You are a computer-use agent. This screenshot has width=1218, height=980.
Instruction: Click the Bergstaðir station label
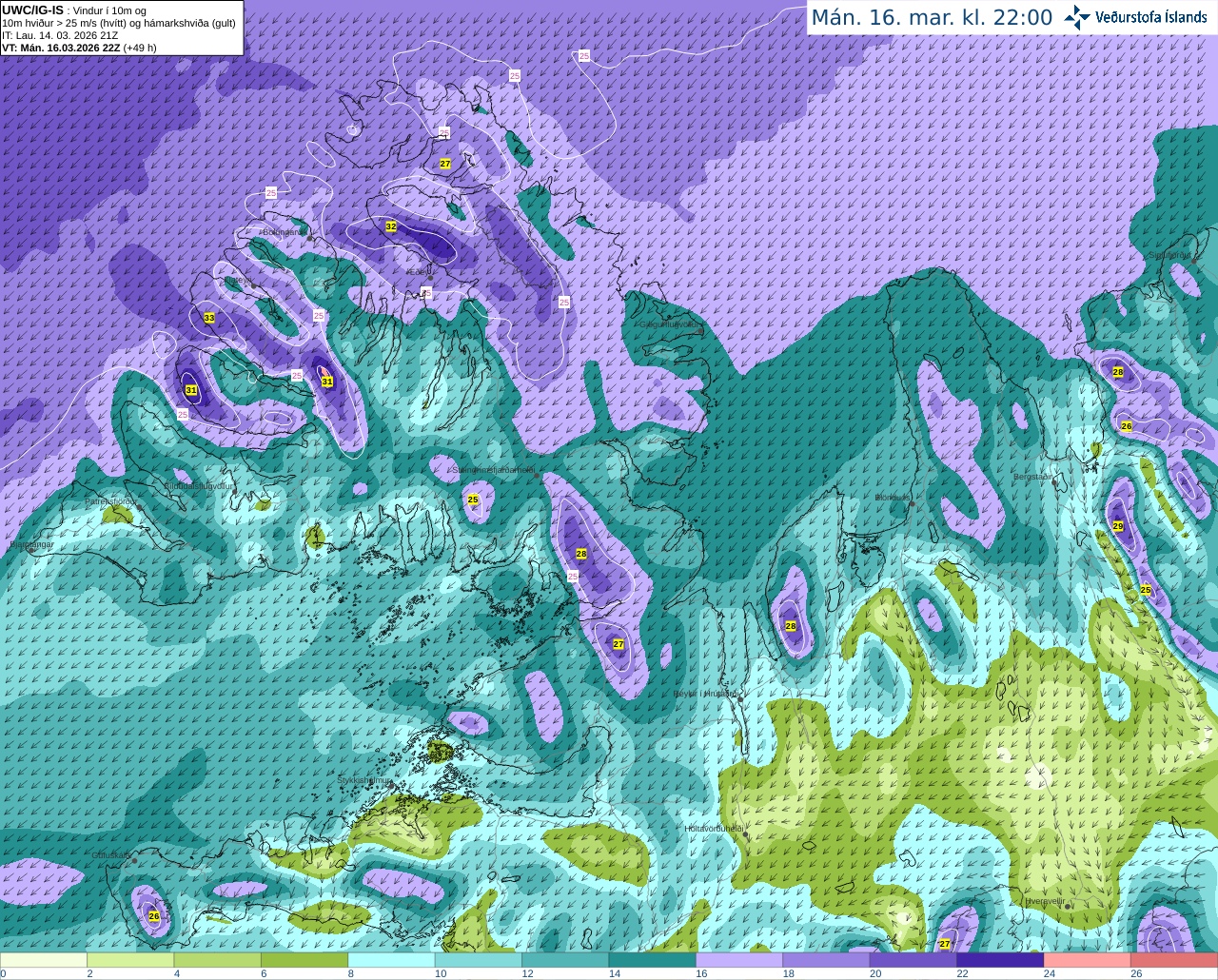click(1033, 476)
